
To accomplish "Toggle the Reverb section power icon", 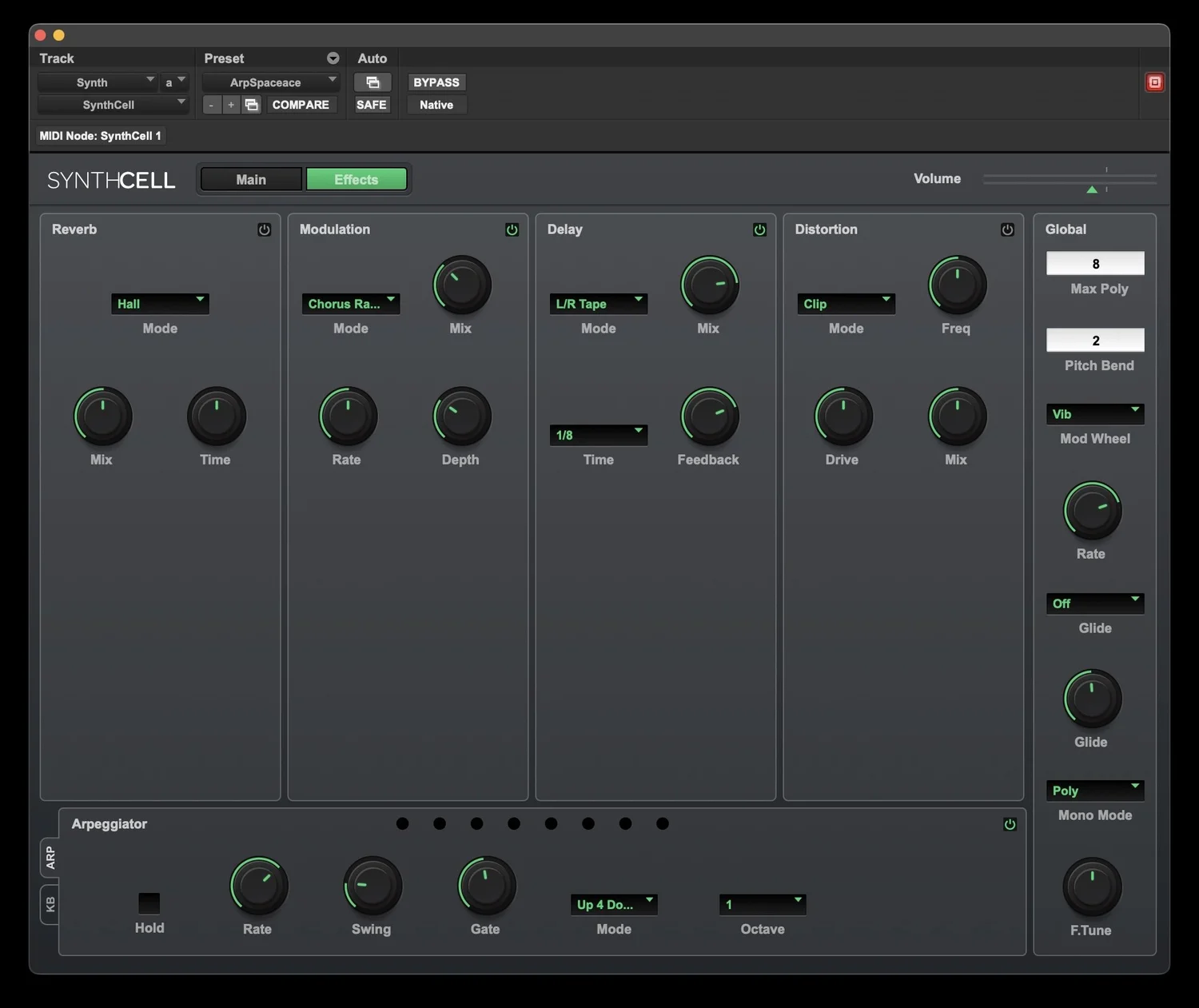I will 264,229.
